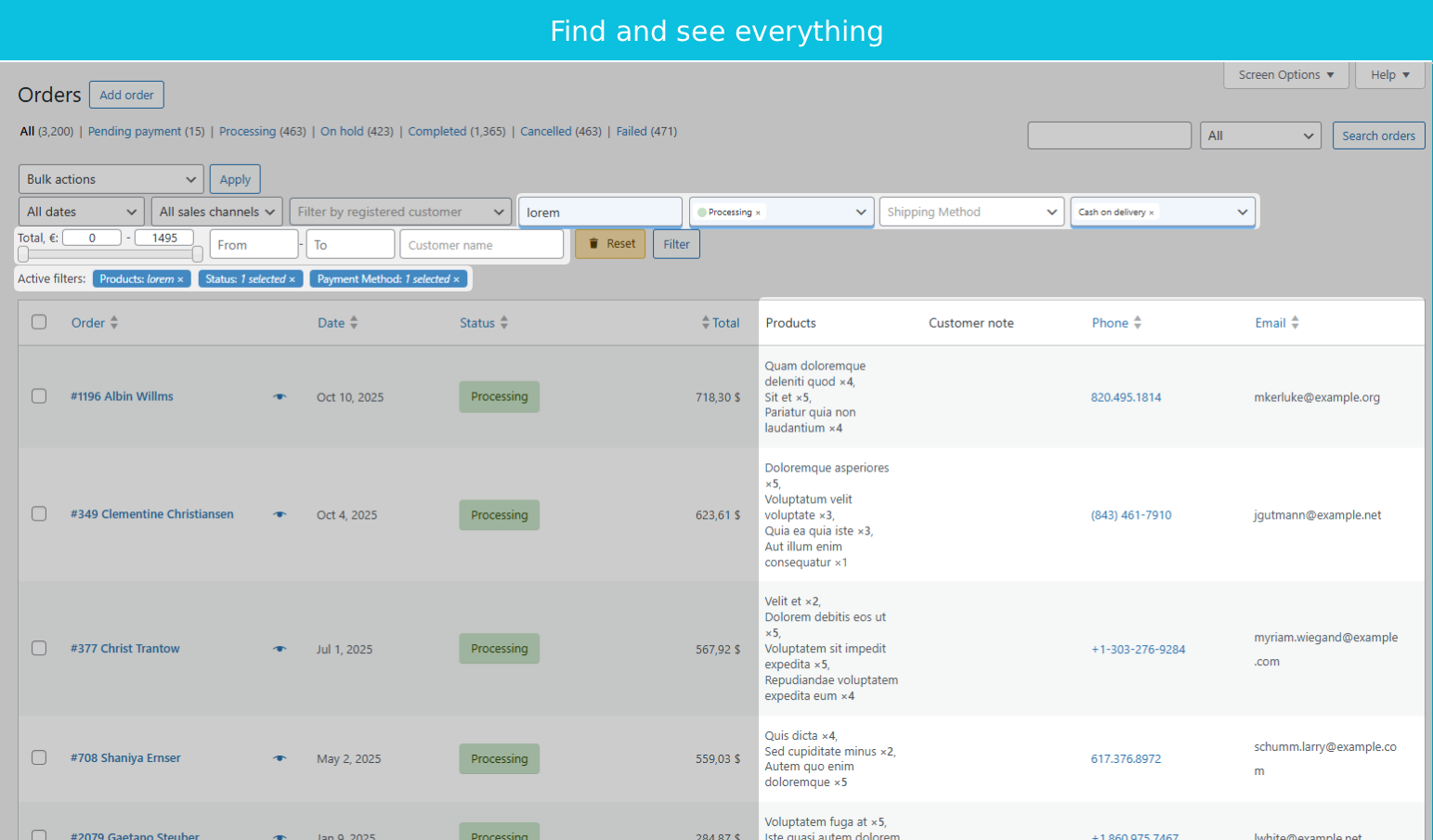Open the Screen Options panel

coord(1285,74)
